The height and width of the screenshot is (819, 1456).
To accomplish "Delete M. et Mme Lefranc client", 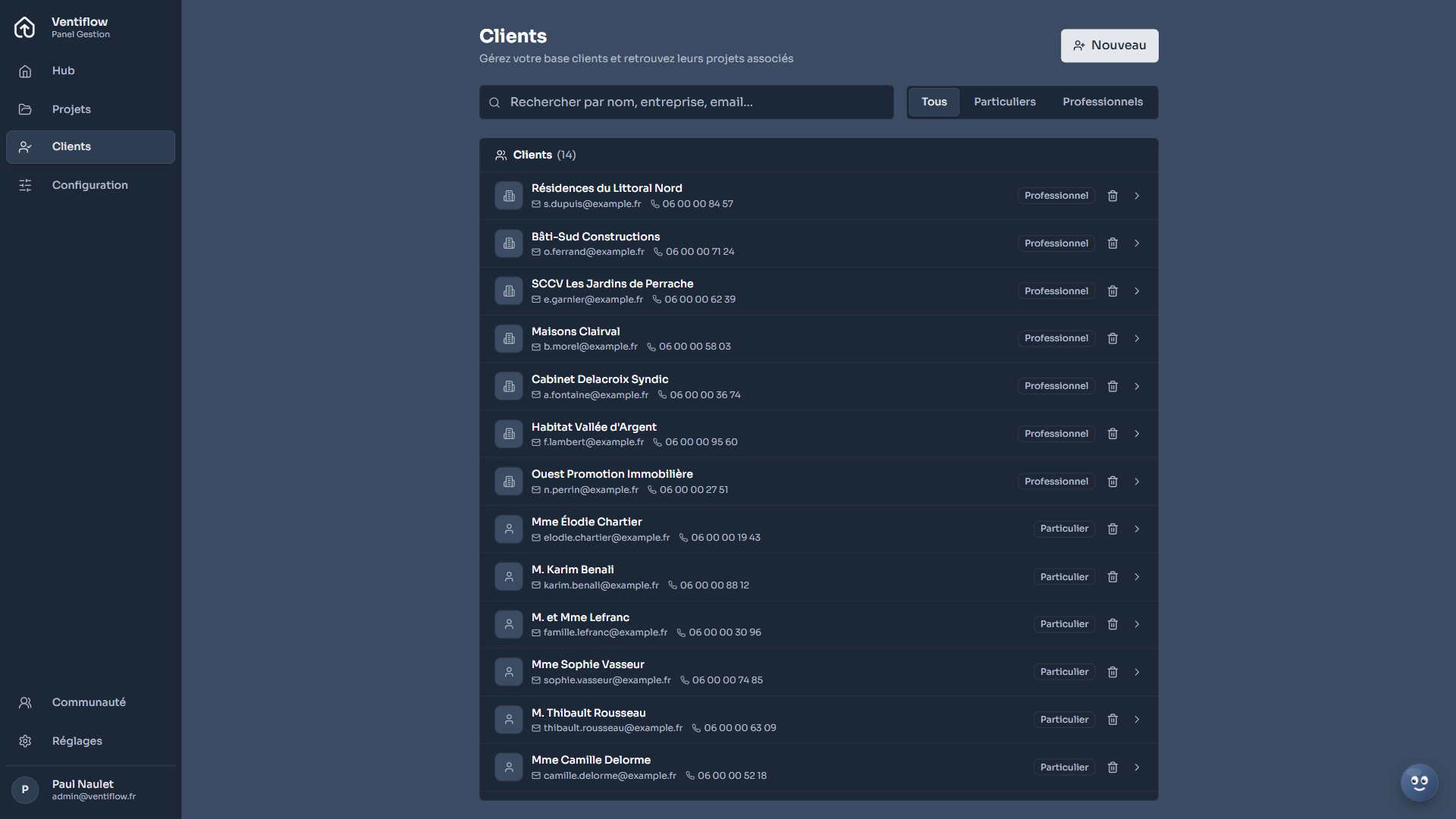I will pyautogui.click(x=1112, y=624).
